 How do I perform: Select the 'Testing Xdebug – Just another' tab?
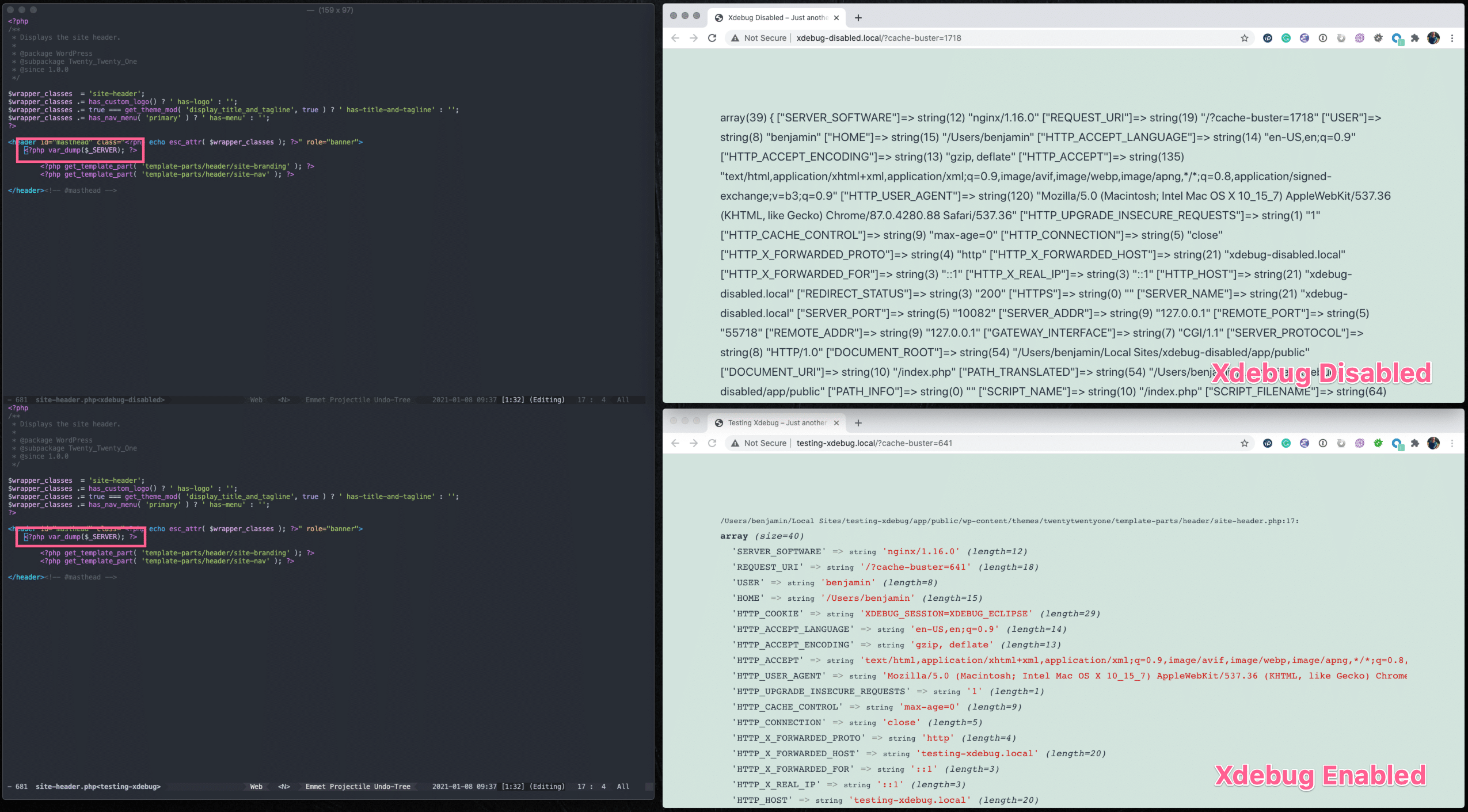[777, 423]
